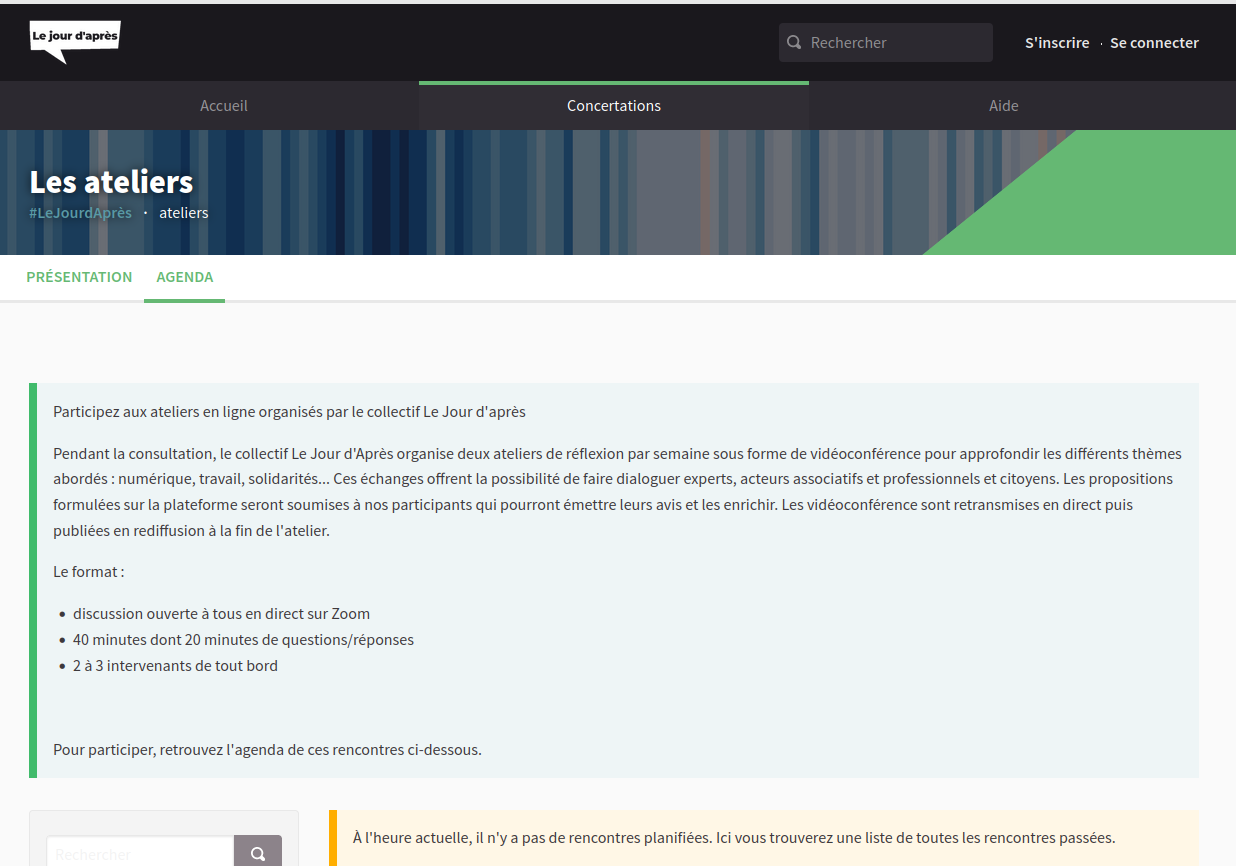This screenshot has width=1236, height=866.
Task: Click the Les ateliers page heading
Action: pyautogui.click(x=112, y=182)
